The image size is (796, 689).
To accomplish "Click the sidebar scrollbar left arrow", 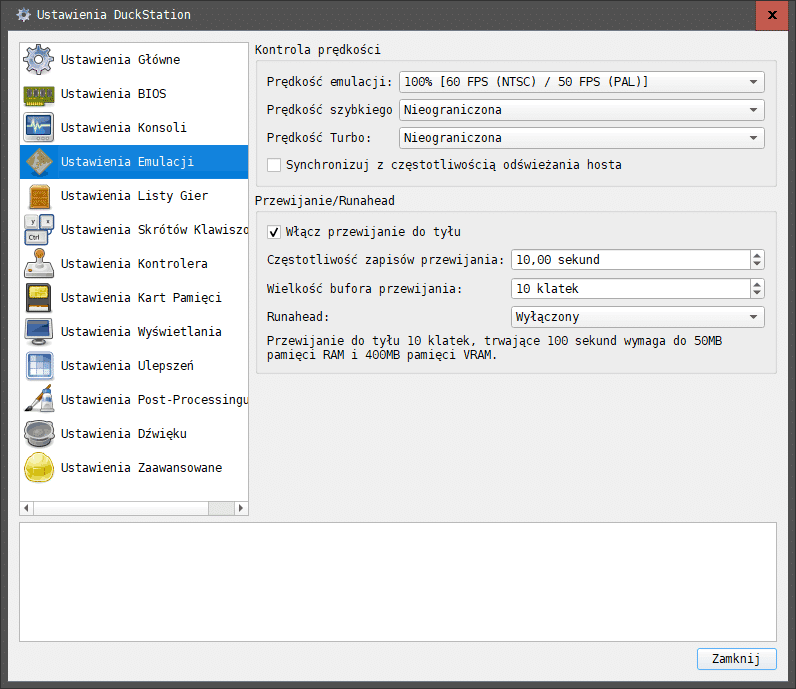I will click(x=26, y=508).
